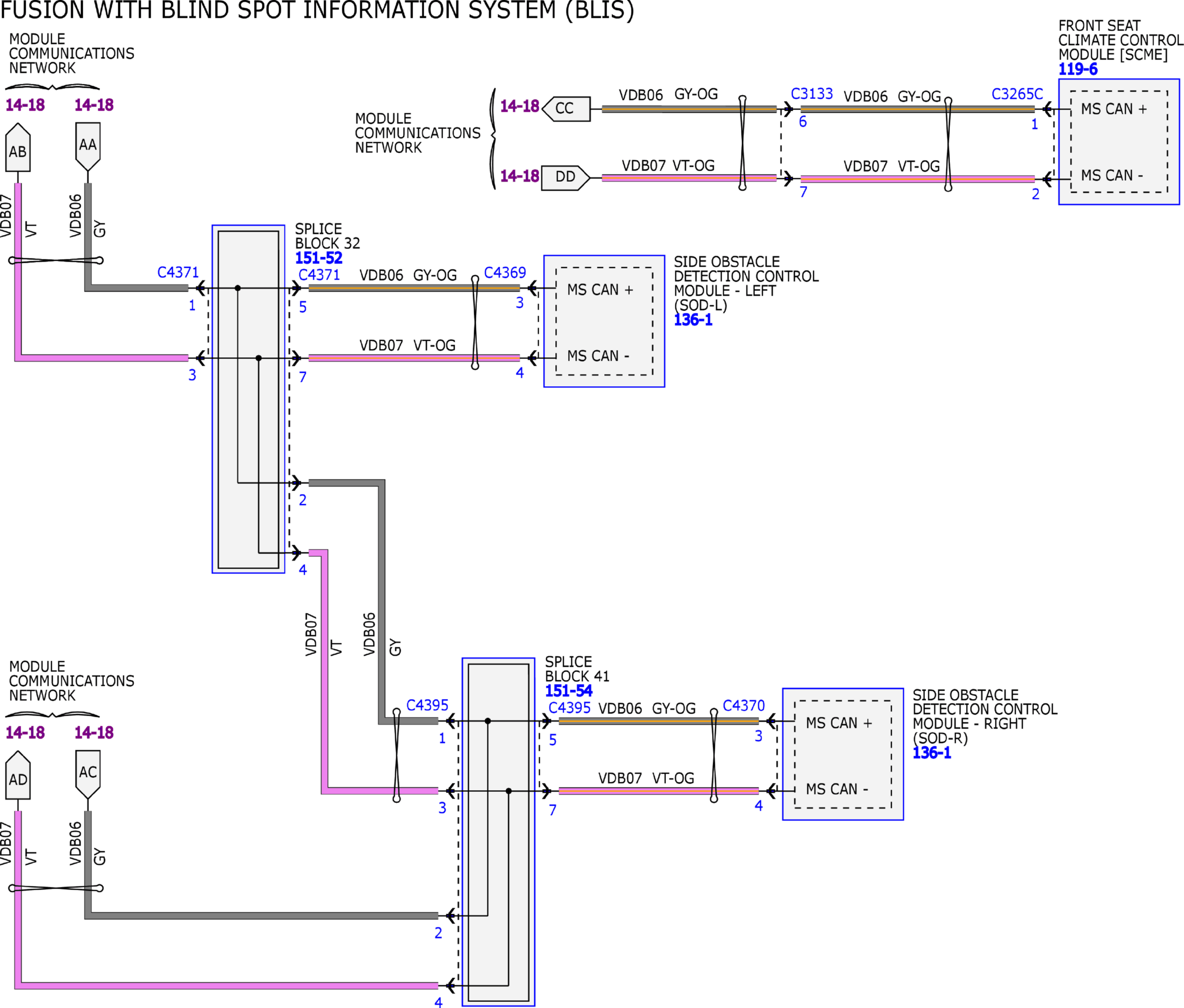Click pin number 7 at the C3133 connector
Screen dimensions: 1184x1008
click(x=803, y=192)
